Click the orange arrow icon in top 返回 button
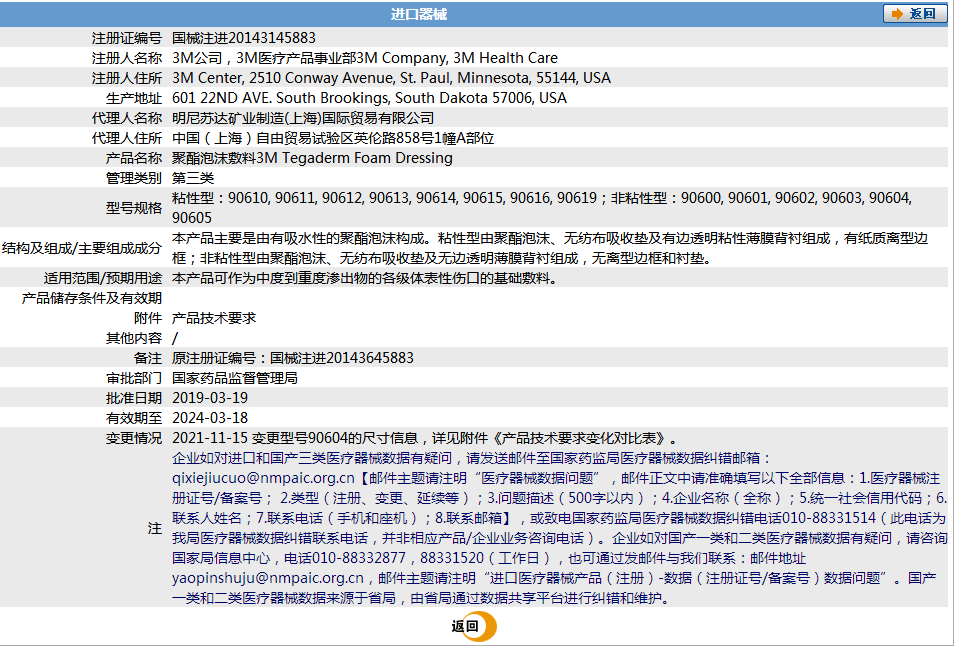This screenshot has width=954, height=647. tap(897, 13)
